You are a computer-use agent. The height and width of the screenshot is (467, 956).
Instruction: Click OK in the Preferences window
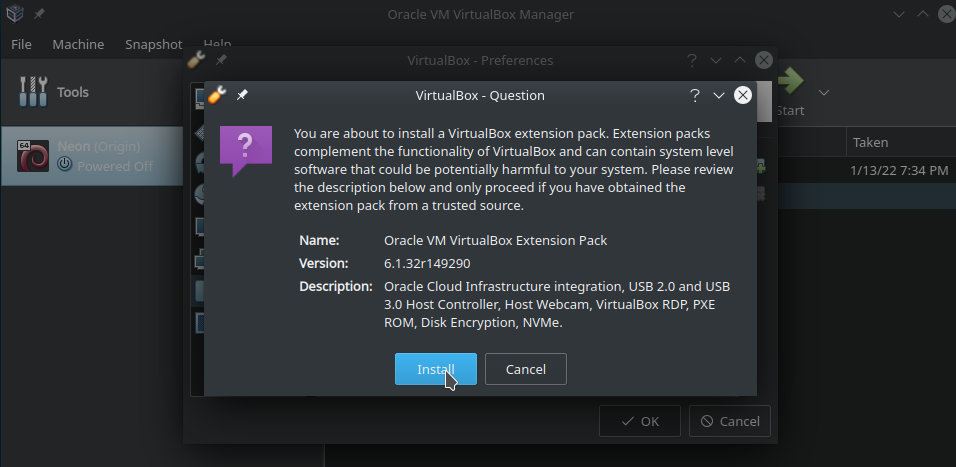click(x=640, y=421)
